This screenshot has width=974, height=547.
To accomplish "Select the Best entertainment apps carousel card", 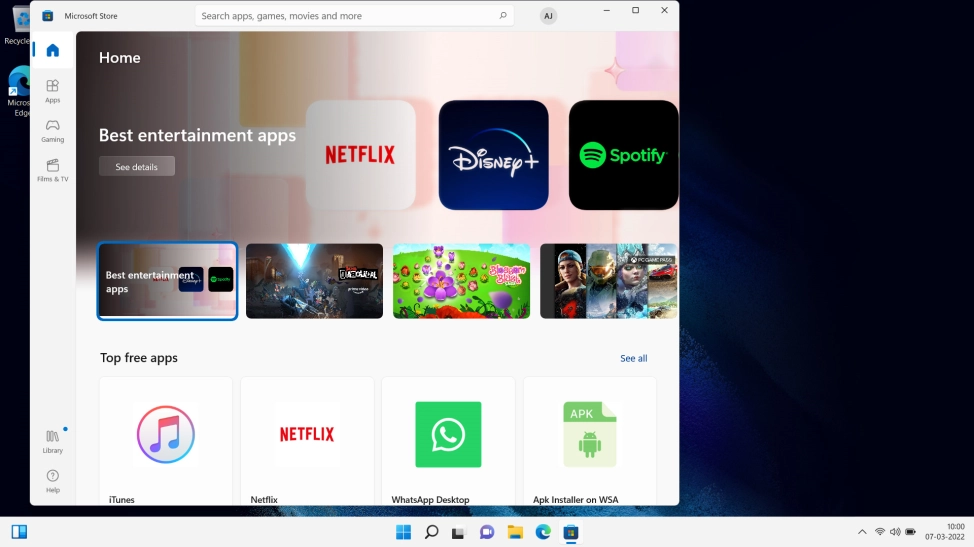I will [x=167, y=281].
